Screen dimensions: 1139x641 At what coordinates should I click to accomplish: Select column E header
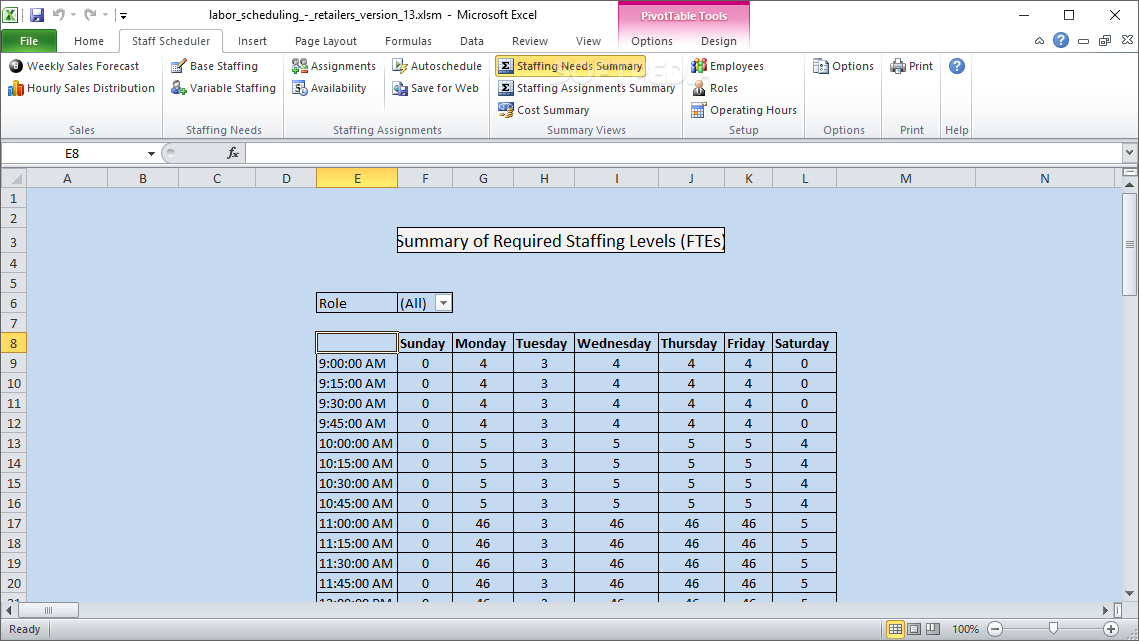[357, 178]
